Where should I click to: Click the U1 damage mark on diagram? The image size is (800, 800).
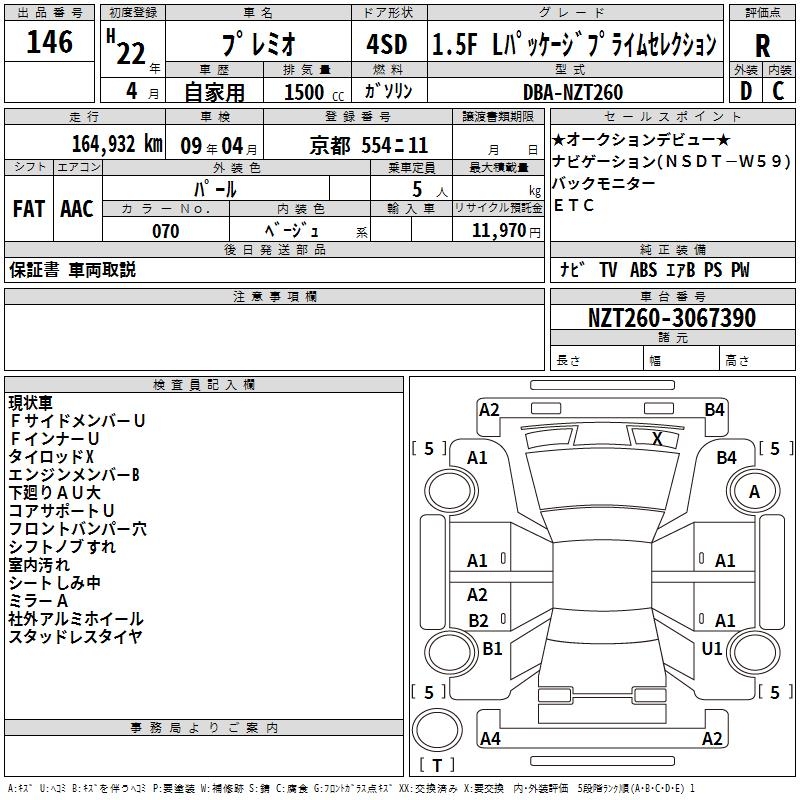(712, 649)
